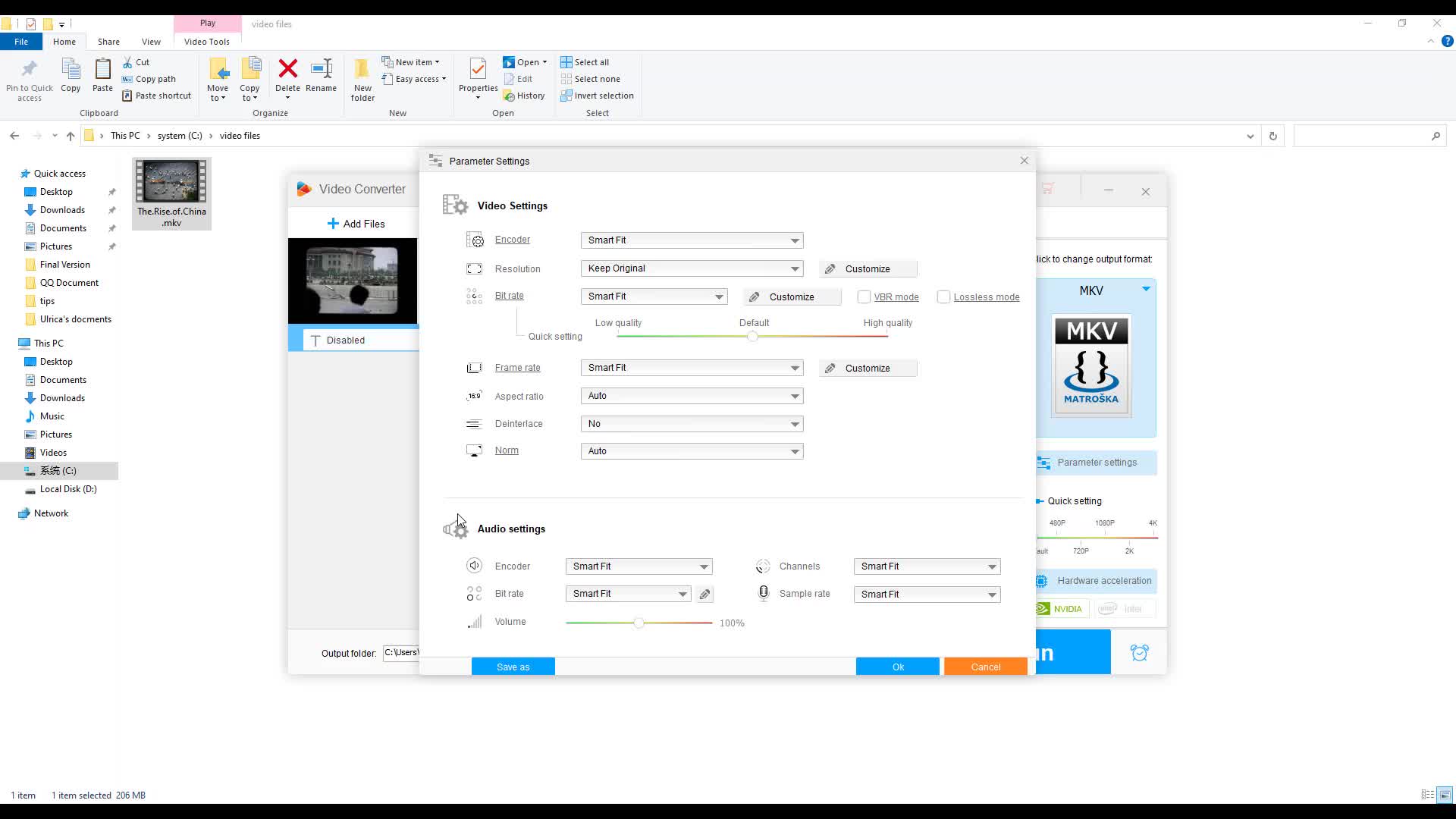The height and width of the screenshot is (819, 1456).
Task: Click the Parameter settings icon in right panel
Action: coord(1044,462)
